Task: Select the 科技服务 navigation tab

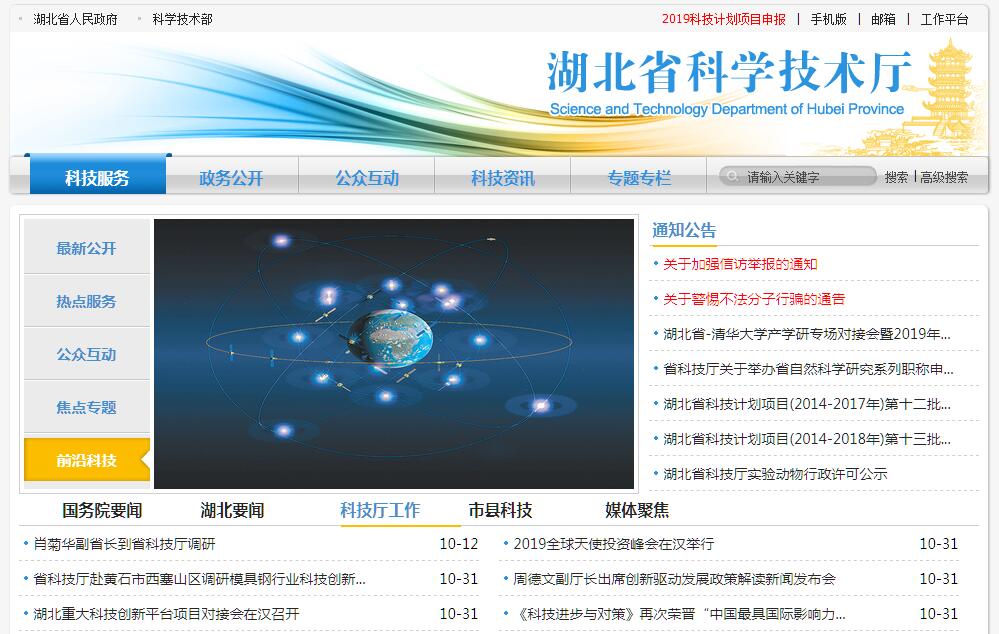Action: tap(97, 177)
